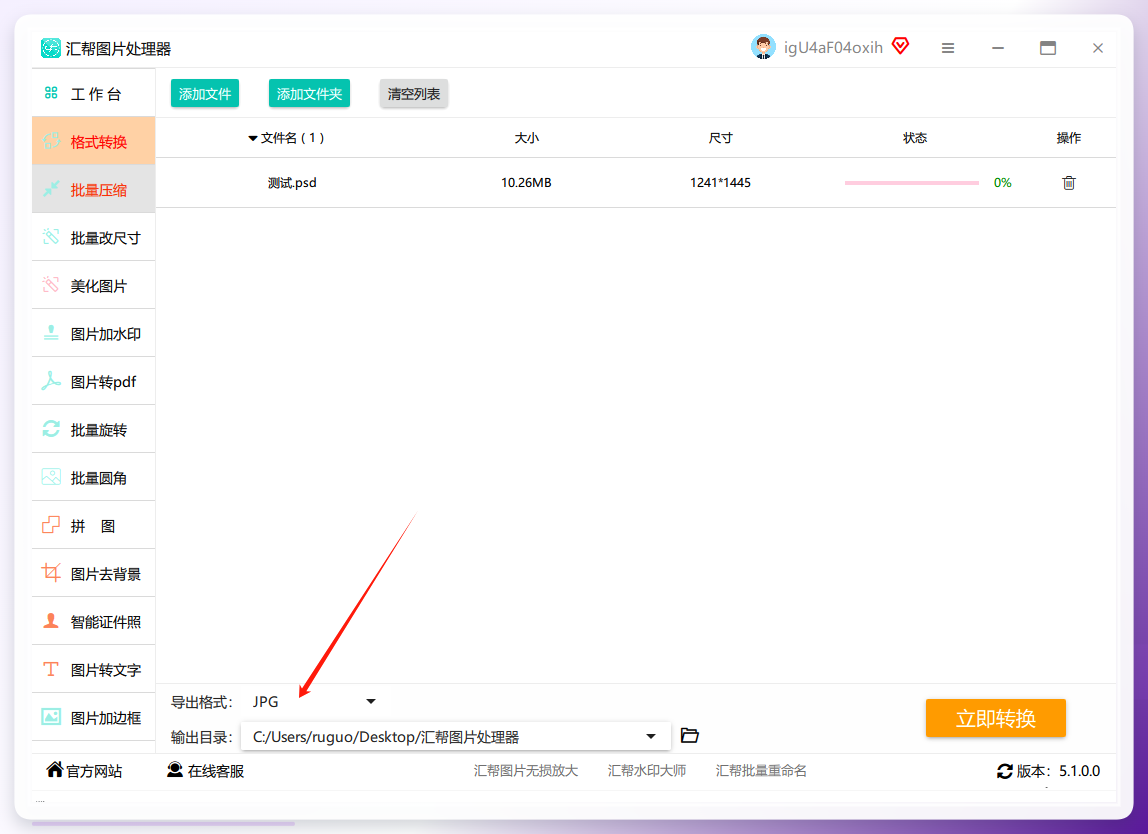The image size is (1148, 834).
Task: Open 图片加边框 section
Action: 94,718
